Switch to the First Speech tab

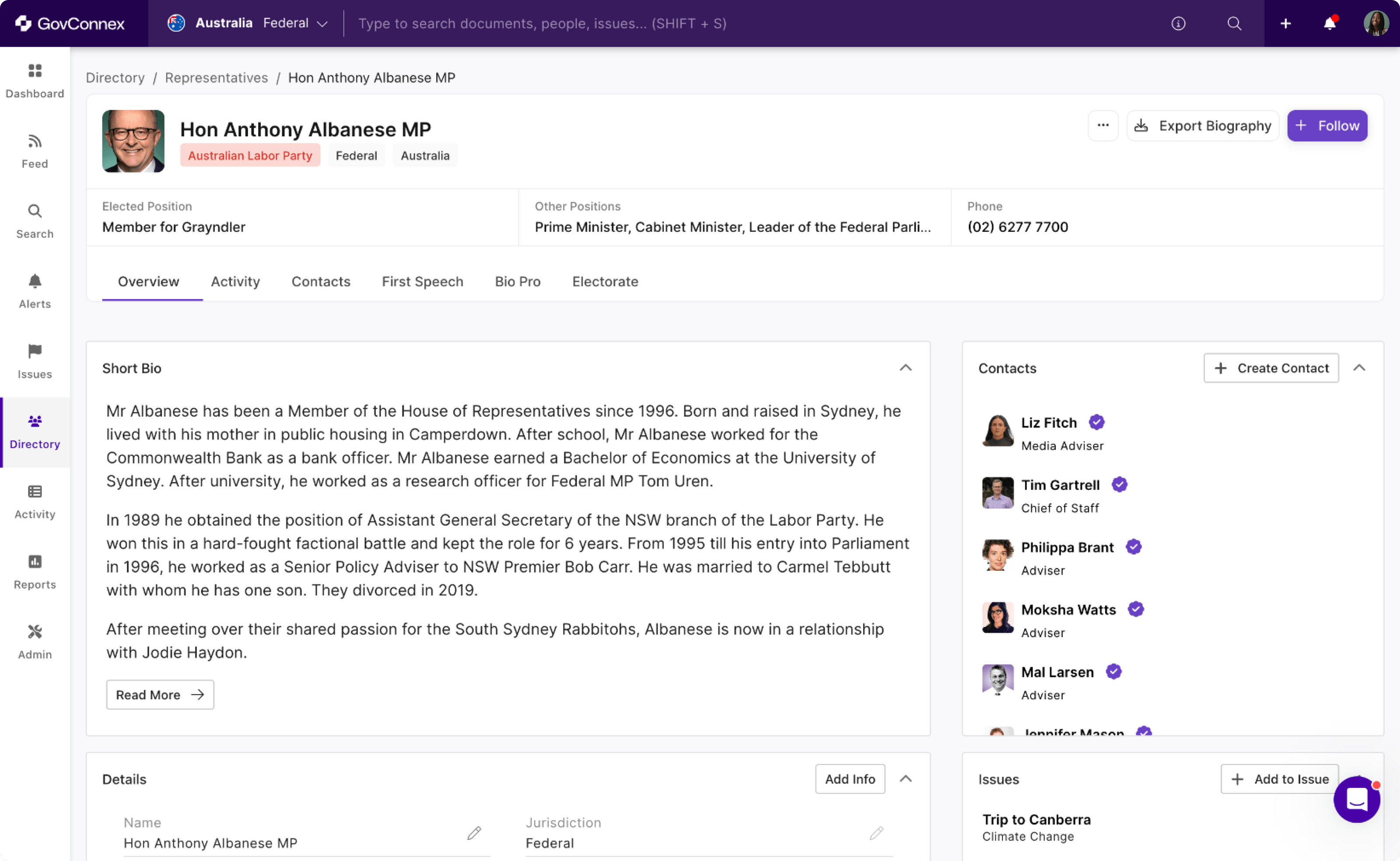422,281
